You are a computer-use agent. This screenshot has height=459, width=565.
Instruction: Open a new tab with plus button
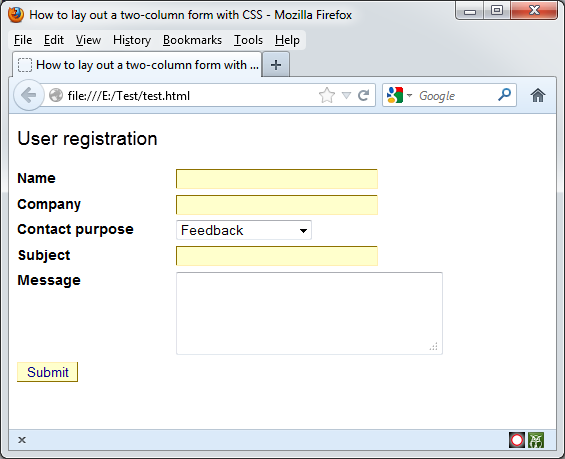click(x=276, y=65)
